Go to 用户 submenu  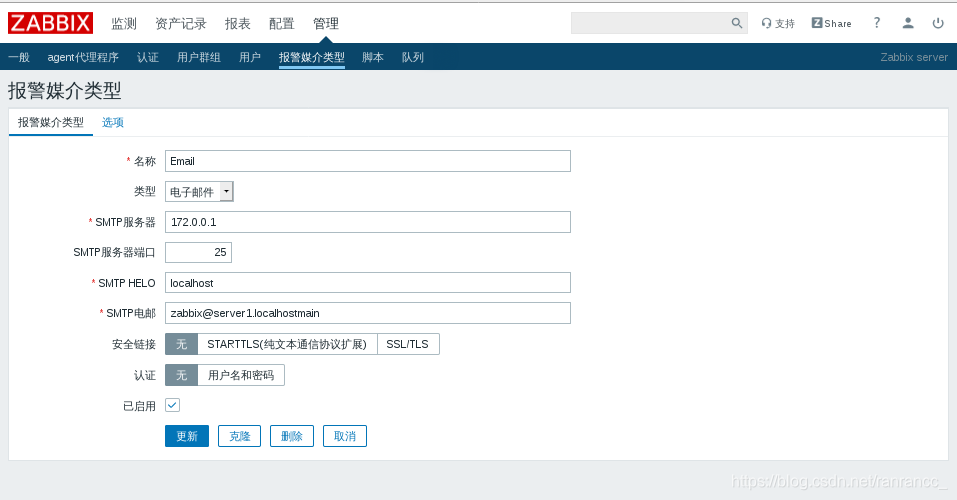[250, 57]
